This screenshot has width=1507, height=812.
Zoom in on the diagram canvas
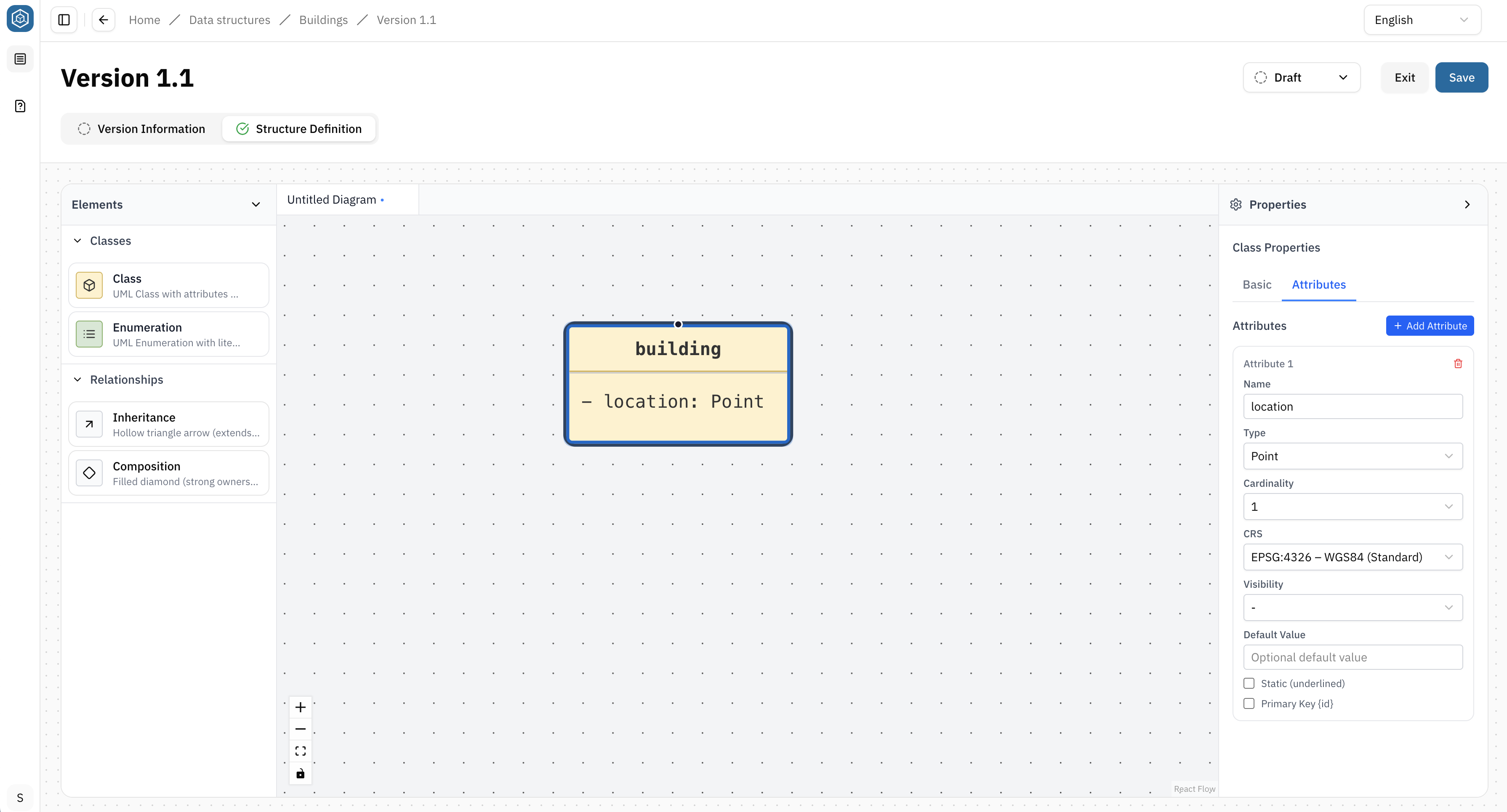click(x=300, y=707)
